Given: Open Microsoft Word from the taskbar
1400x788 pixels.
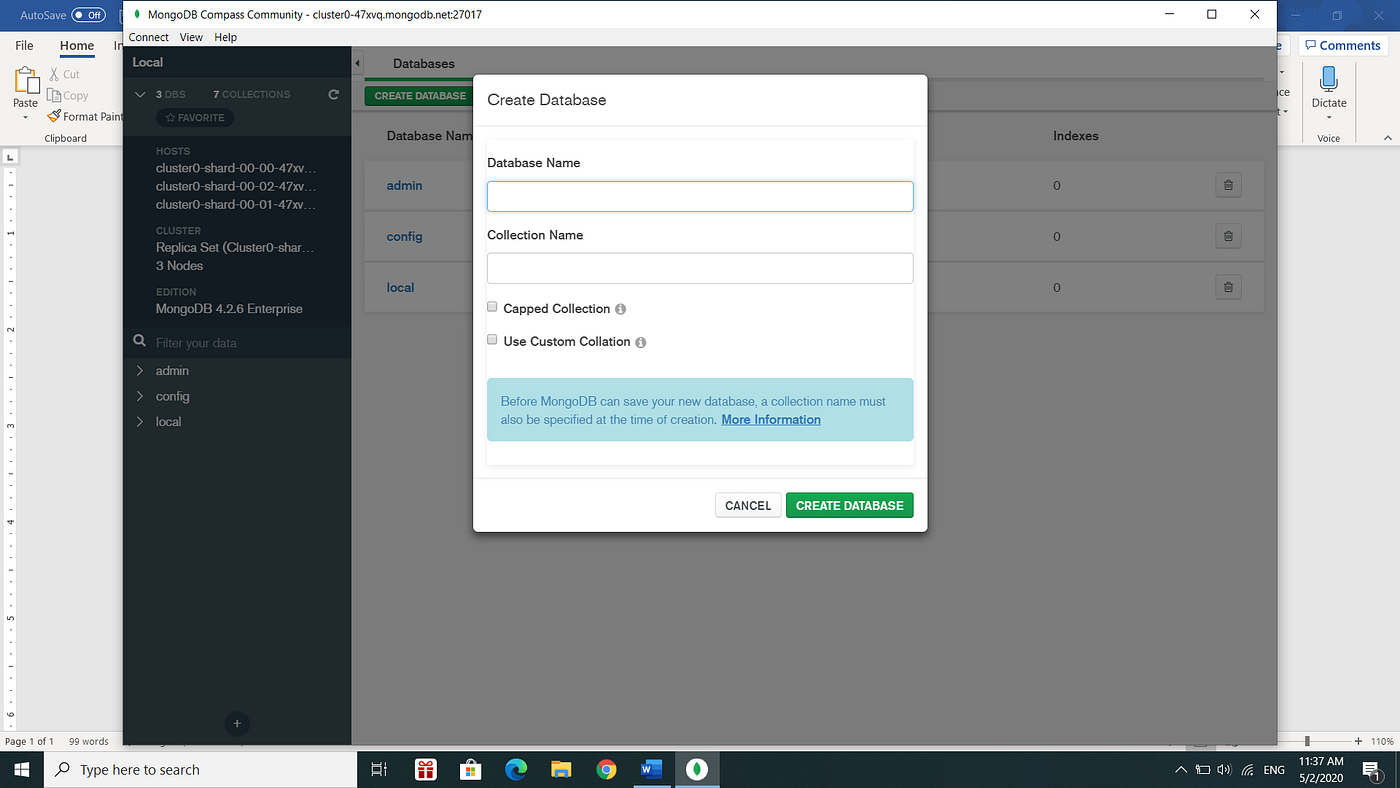Looking at the screenshot, I should 652,769.
